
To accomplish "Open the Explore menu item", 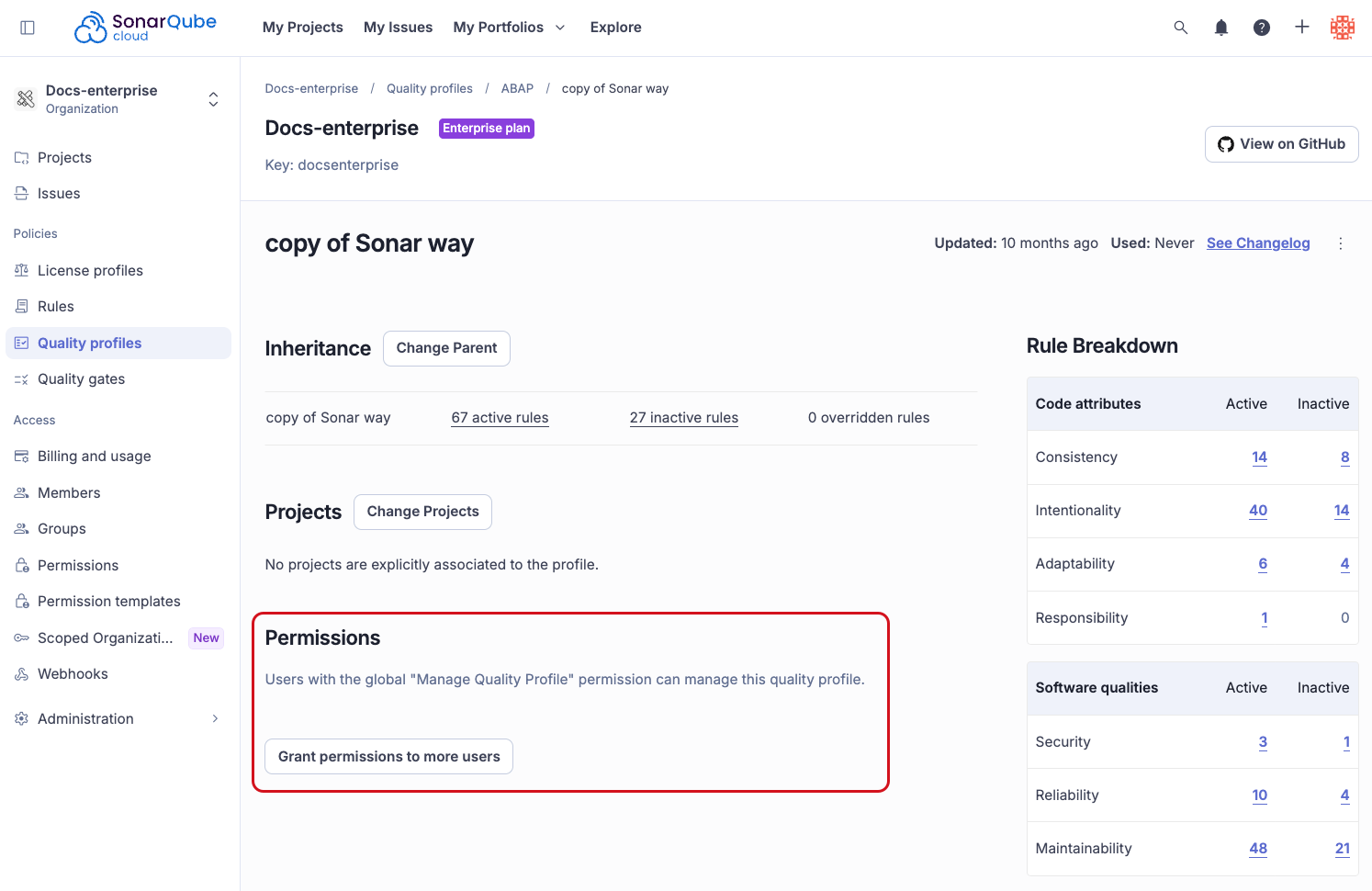I will coord(616,28).
